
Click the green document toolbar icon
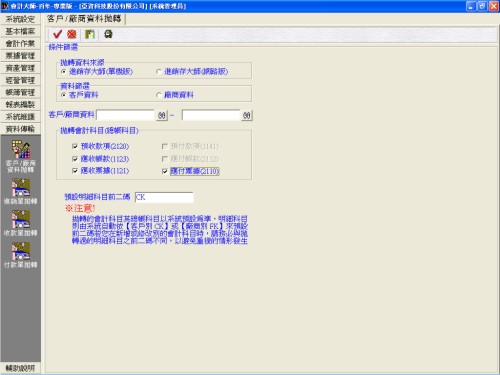coord(90,34)
